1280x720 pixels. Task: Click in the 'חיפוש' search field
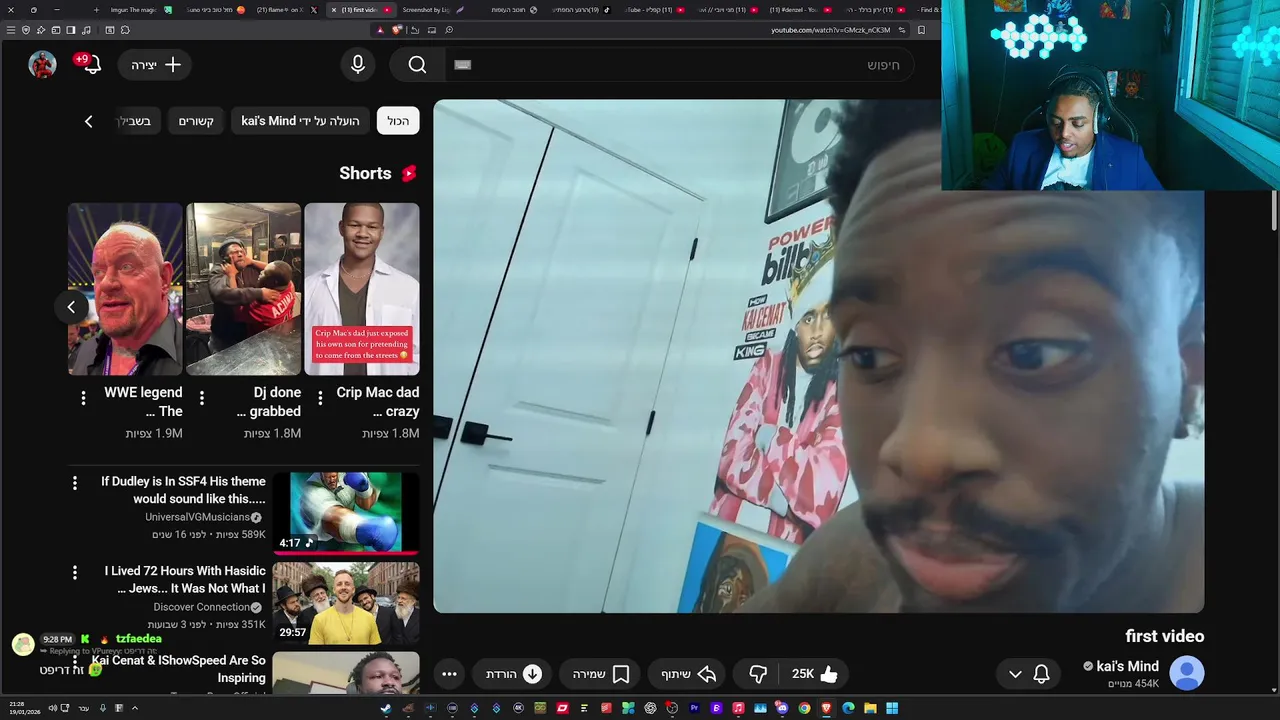[x=680, y=65]
